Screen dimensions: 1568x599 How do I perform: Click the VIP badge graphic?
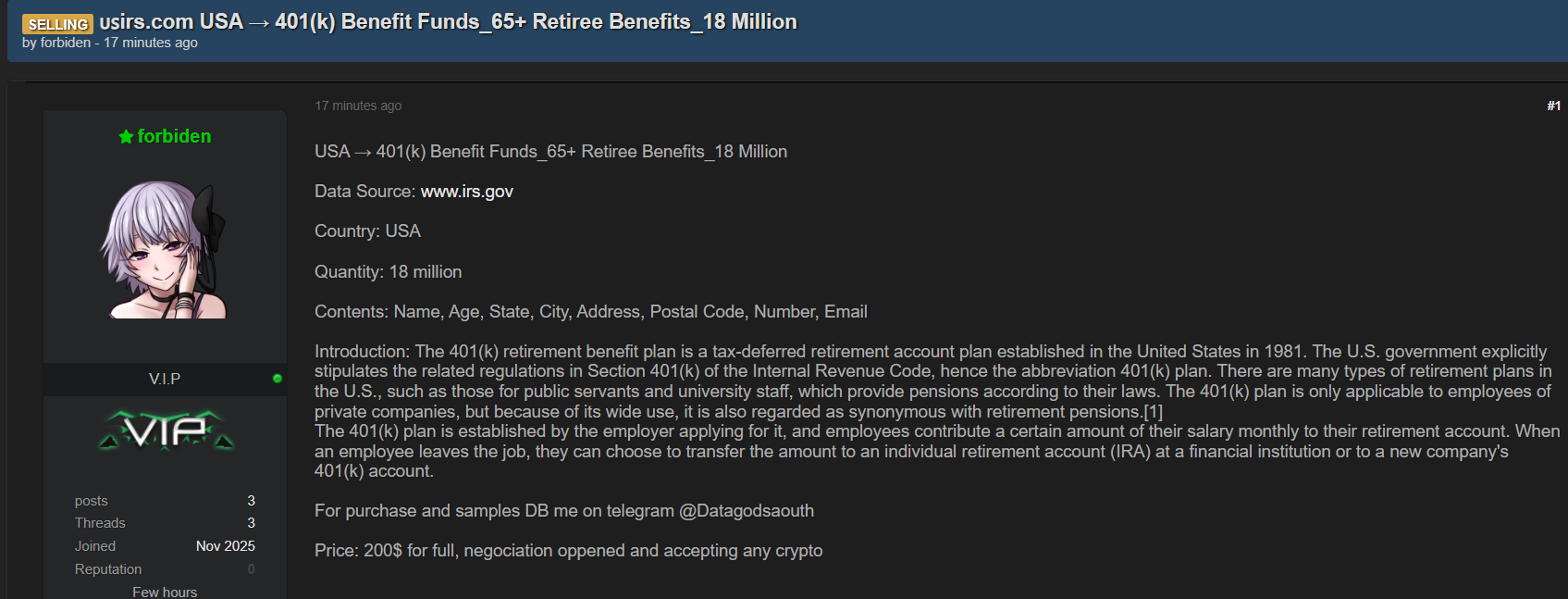(x=166, y=431)
